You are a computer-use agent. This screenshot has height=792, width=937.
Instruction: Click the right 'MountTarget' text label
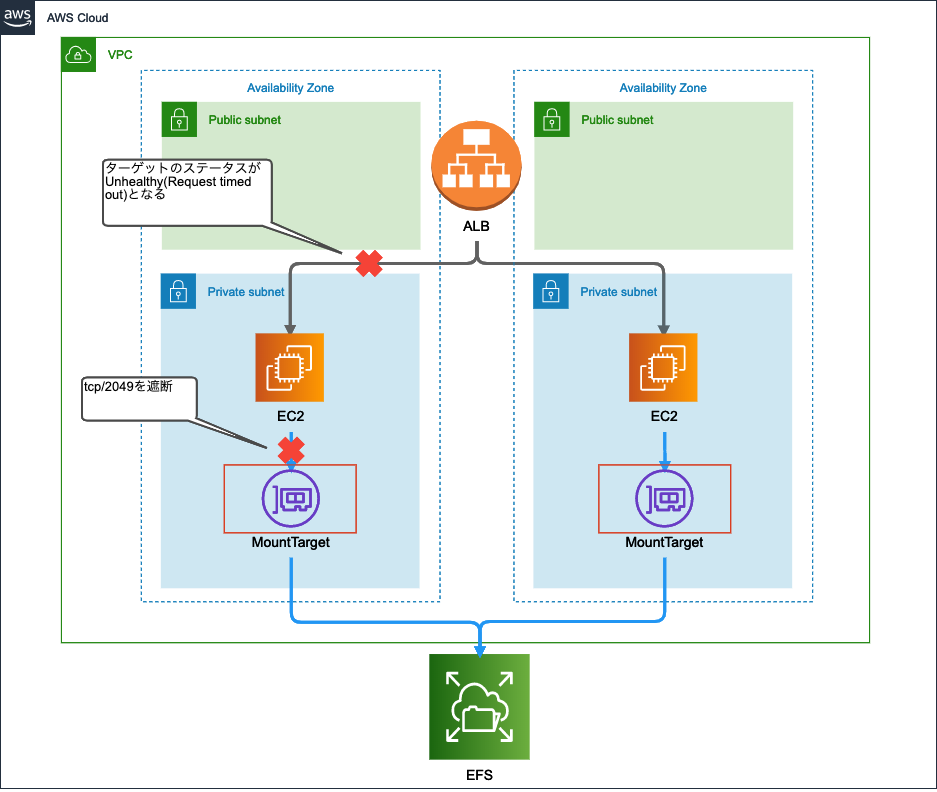[664, 543]
